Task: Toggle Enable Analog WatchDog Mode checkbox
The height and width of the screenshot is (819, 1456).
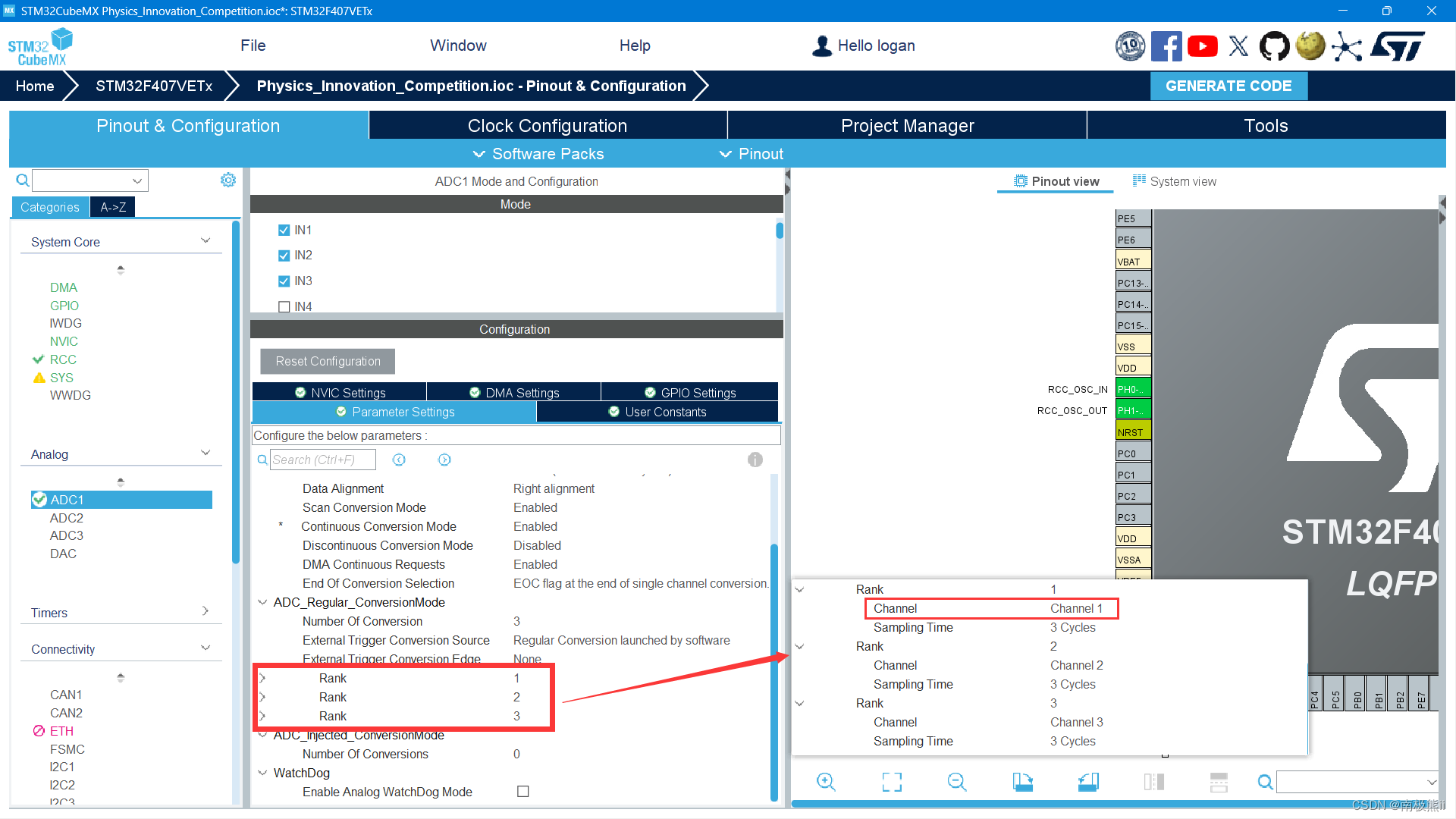Action: coord(522,791)
